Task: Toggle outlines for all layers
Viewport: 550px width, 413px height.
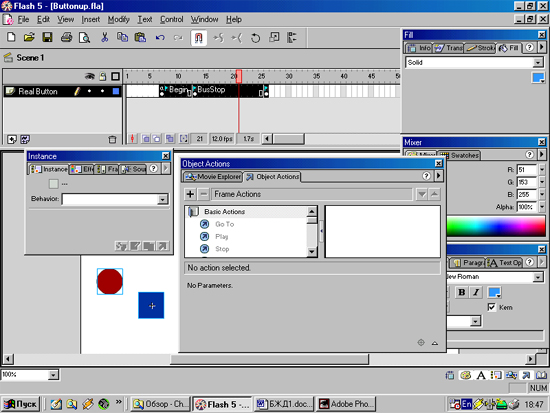Action: coord(115,76)
